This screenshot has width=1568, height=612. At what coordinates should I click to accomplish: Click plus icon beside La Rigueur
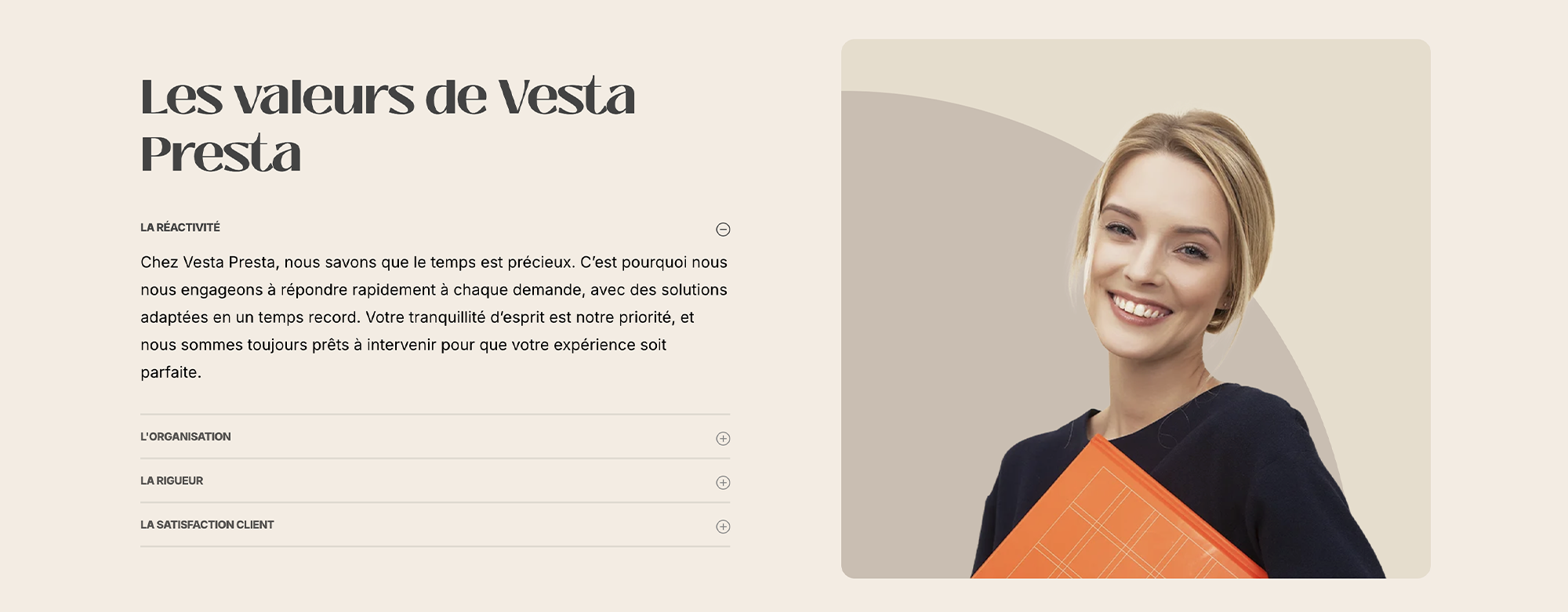(723, 482)
